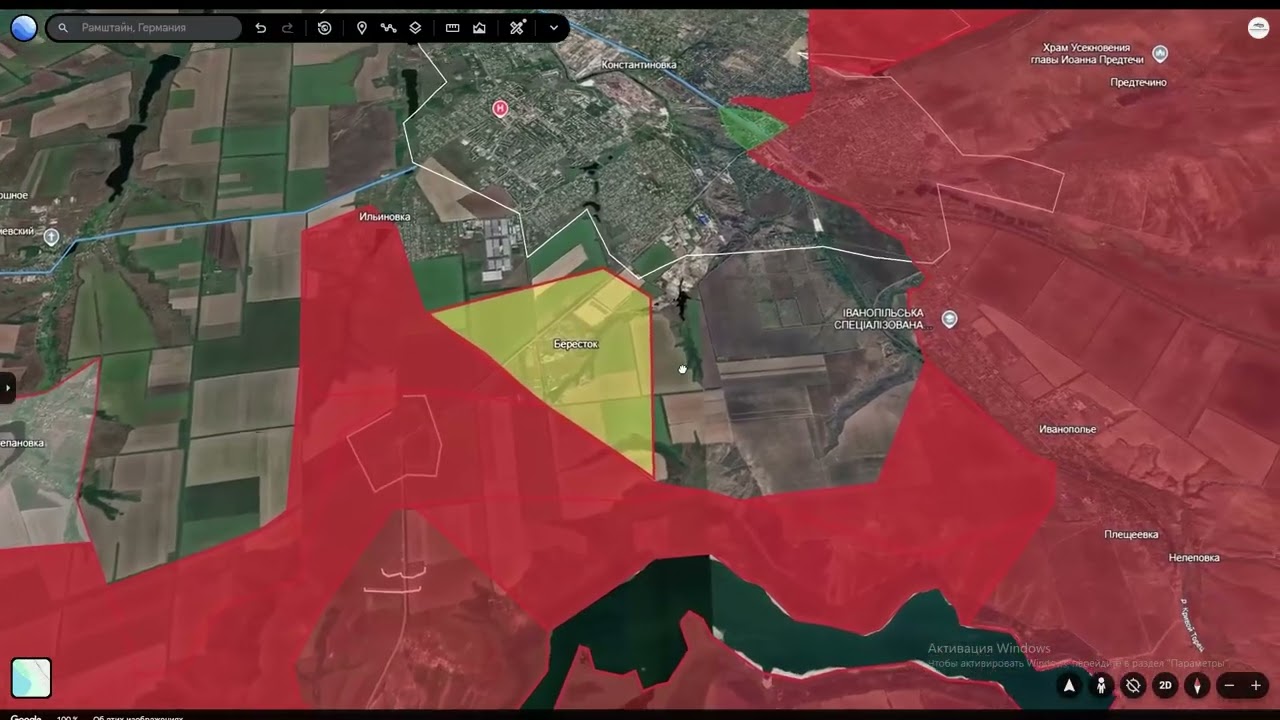
Task: Zoom out with the minus button
Action: pos(1230,686)
